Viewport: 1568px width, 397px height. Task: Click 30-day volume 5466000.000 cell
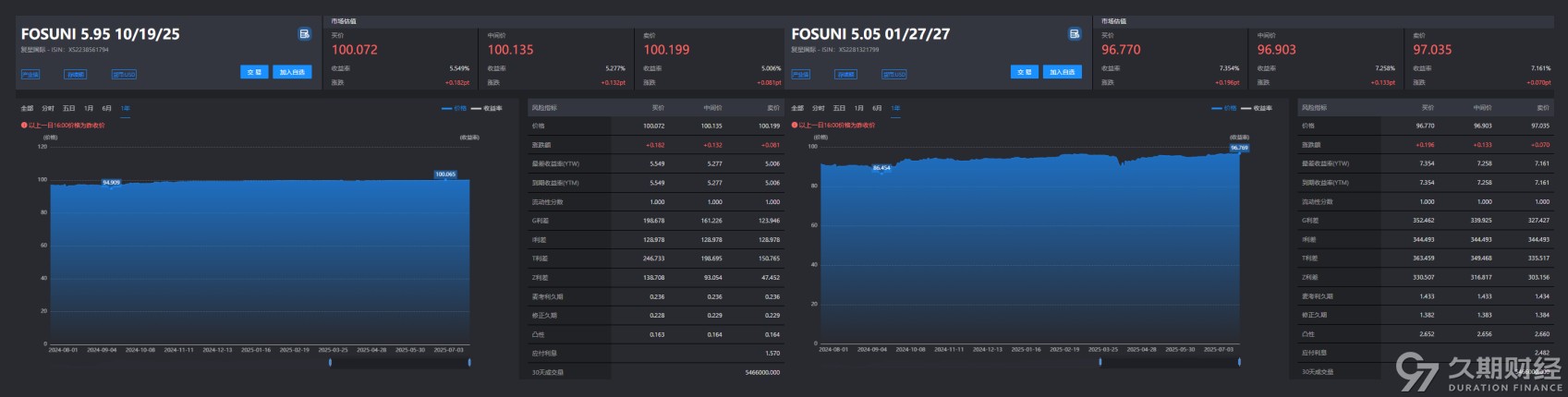pos(762,372)
